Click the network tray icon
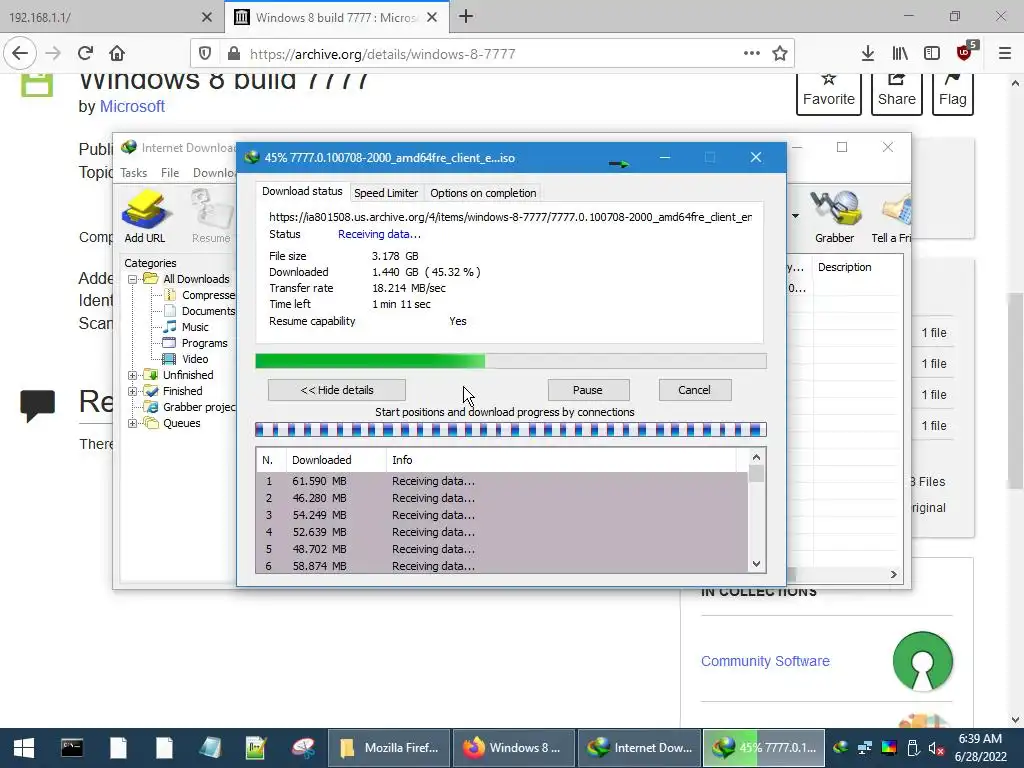This screenshot has height=768, width=1024. pos(865,748)
